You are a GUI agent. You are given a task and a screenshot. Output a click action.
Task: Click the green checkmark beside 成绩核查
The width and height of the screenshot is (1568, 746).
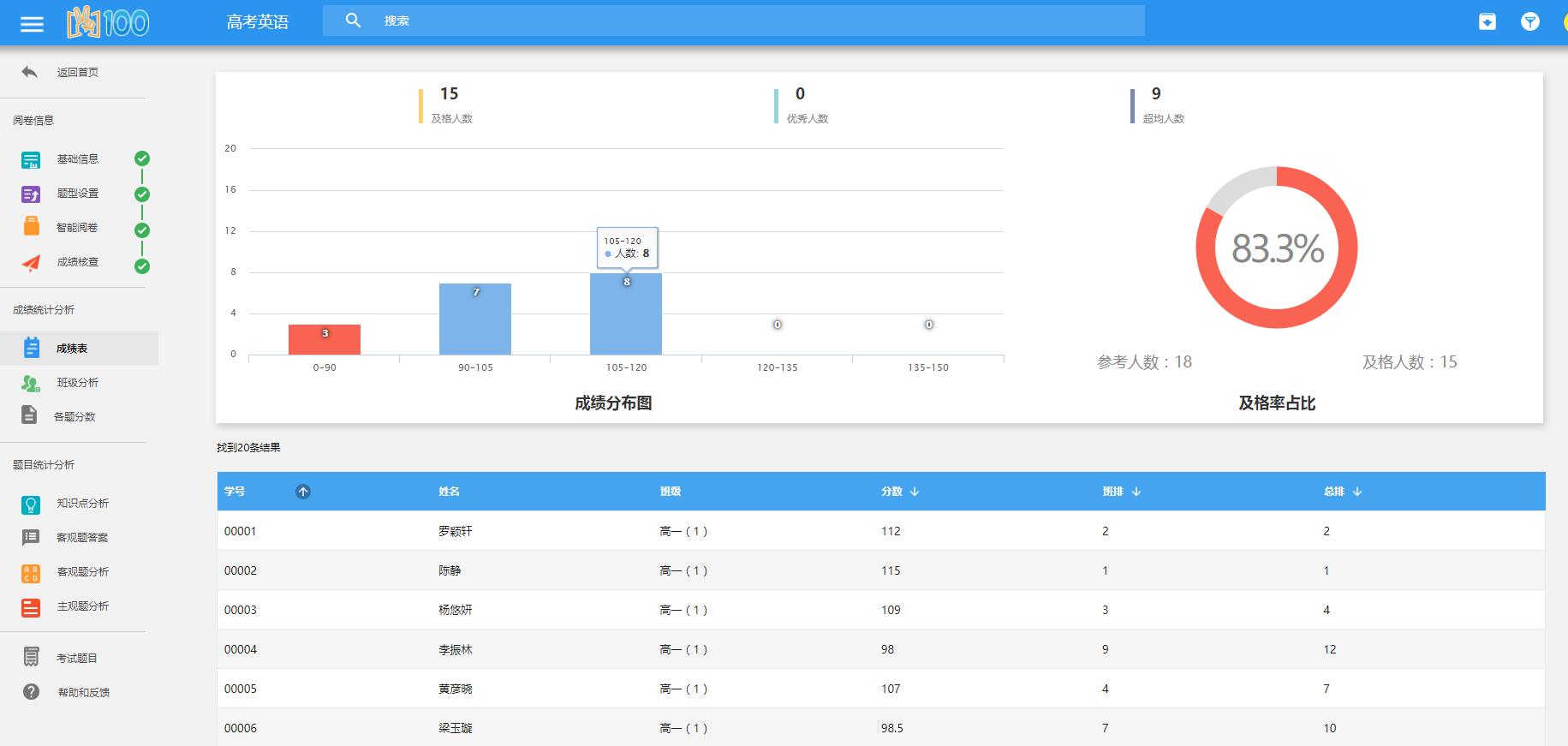click(142, 266)
